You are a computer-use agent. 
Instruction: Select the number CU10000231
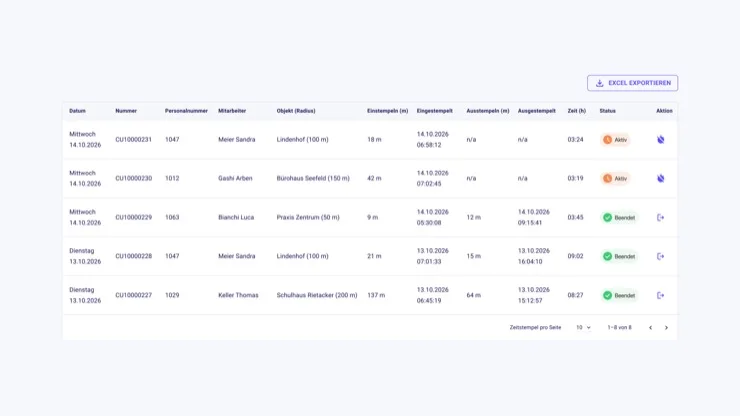[x=134, y=140]
